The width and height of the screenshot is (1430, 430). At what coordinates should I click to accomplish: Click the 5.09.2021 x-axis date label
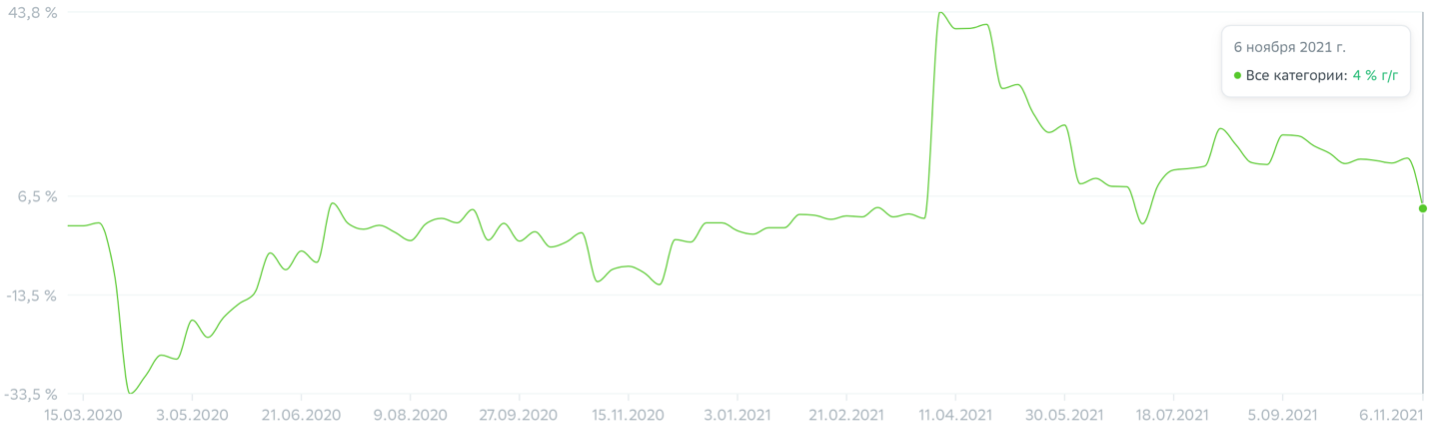coord(1281,414)
